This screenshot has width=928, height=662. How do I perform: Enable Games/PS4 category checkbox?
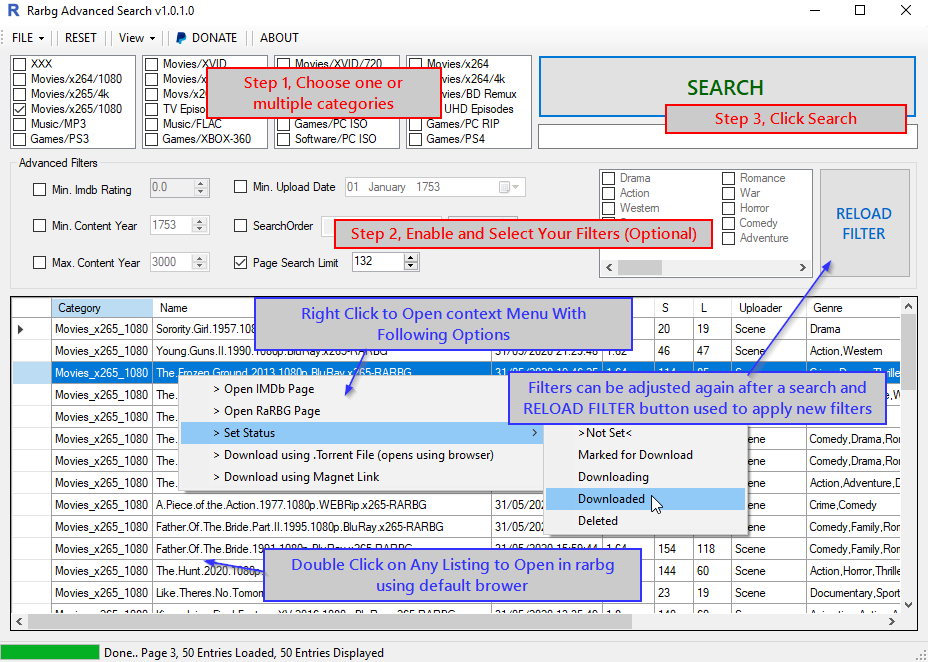pos(415,139)
